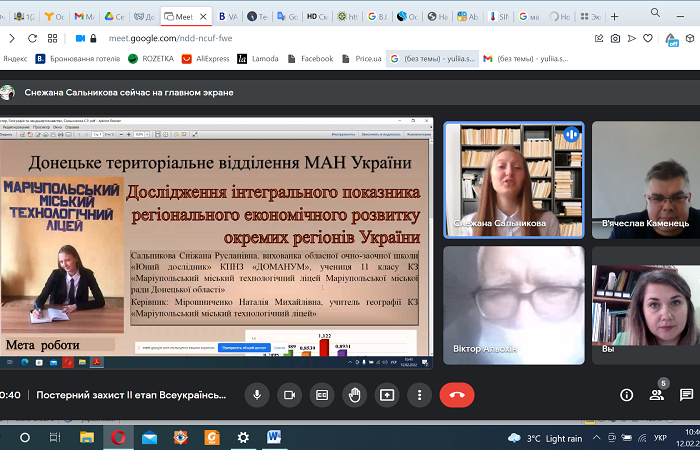Viewport: 700px width, 450px height.
Task: Open Opera browser from taskbar
Action: [118, 438]
